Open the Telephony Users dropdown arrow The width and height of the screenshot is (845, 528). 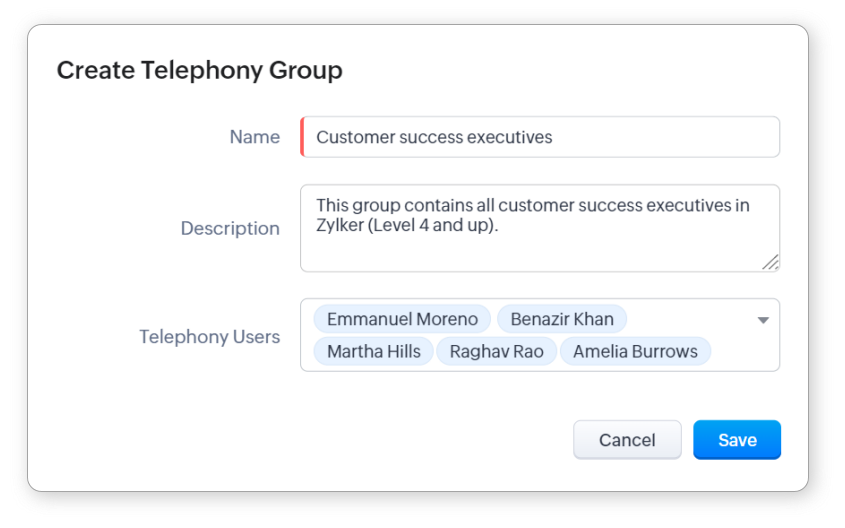click(x=763, y=320)
